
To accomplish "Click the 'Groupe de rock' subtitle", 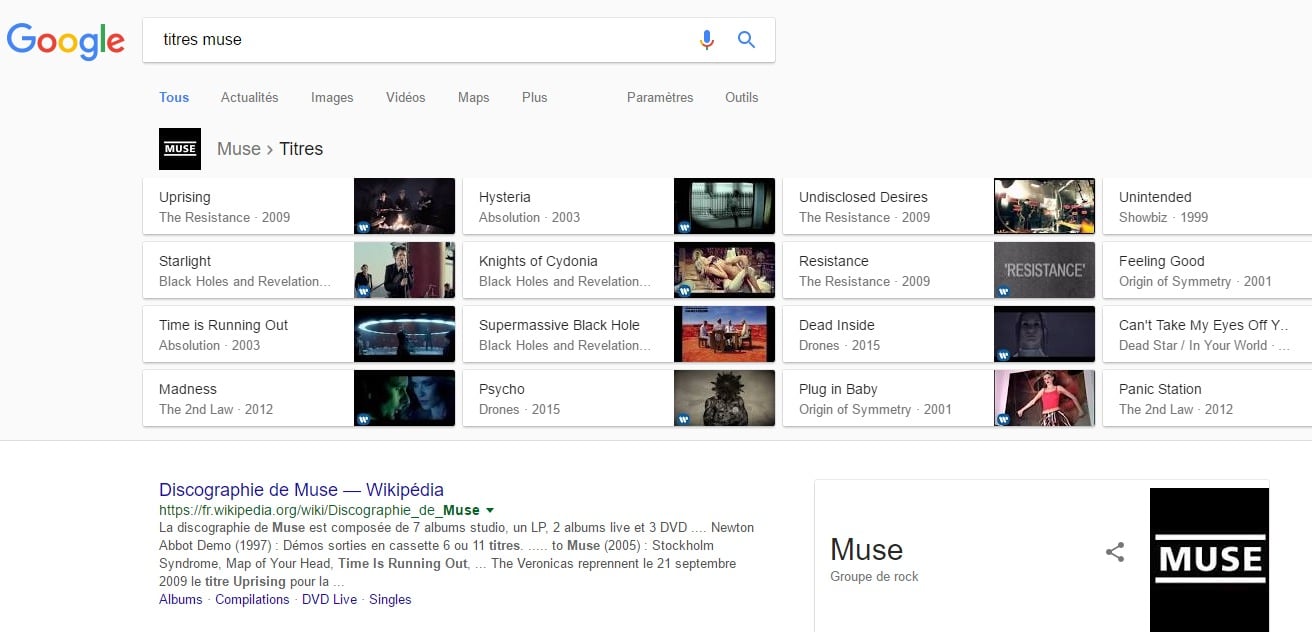I will [x=874, y=576].
